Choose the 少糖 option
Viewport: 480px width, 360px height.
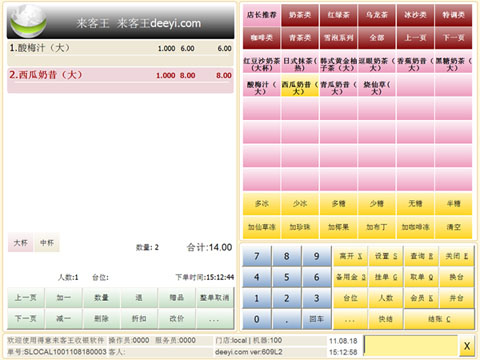(x=377, y=204)
